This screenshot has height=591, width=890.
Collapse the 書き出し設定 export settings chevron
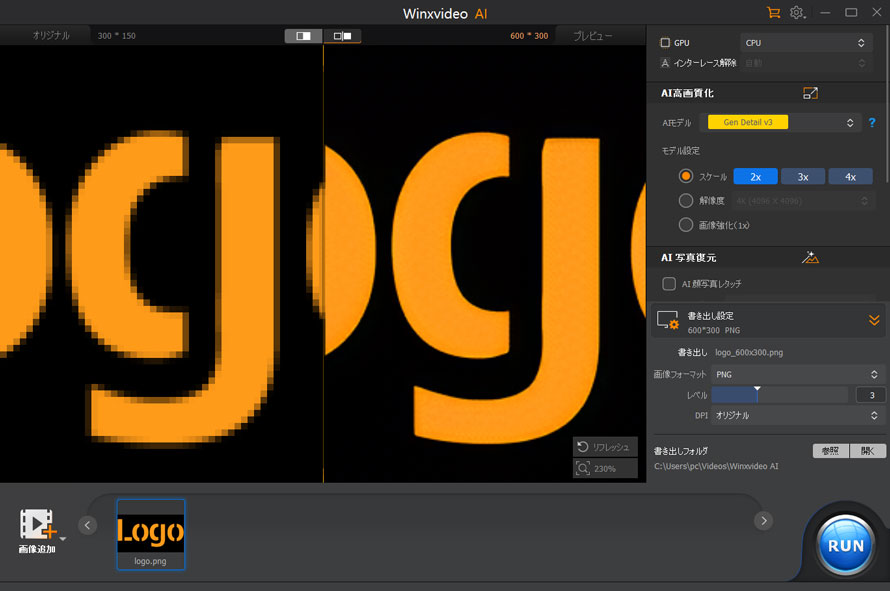[x=874, y=320]
